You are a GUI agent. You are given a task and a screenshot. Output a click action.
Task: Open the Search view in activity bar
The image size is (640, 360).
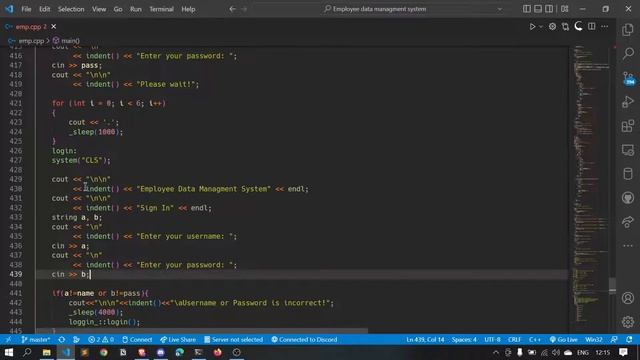click(628, 53)
